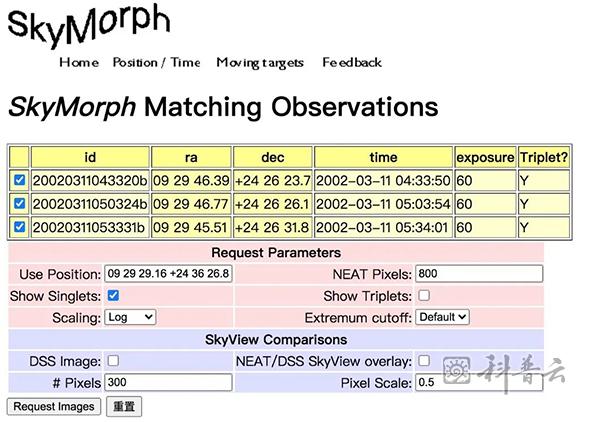Click the SkyView Comparisons section heading
This screenshot has width=600, height=422.
[x=276, y=339]
